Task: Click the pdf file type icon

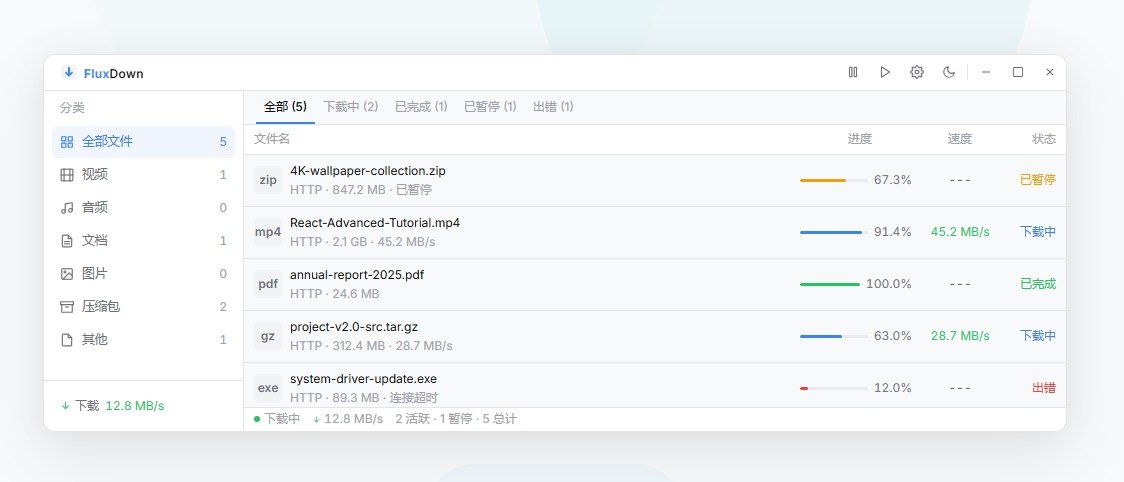Action: 268,284
